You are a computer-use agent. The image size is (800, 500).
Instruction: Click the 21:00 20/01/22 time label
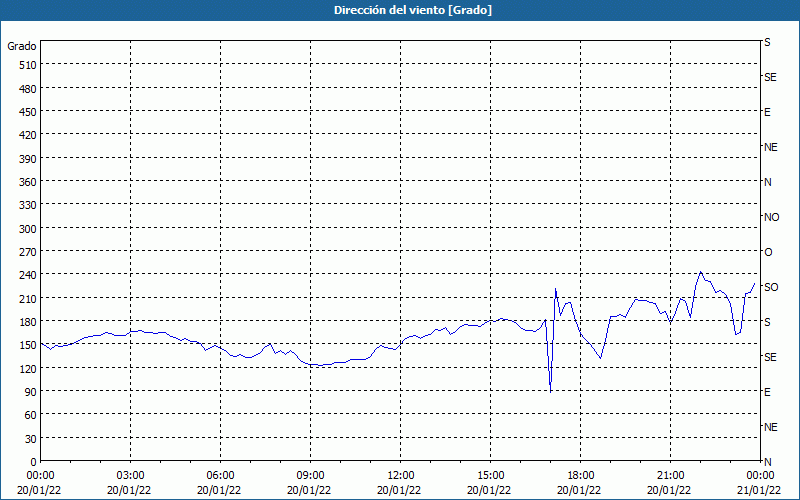click(669, 483)
